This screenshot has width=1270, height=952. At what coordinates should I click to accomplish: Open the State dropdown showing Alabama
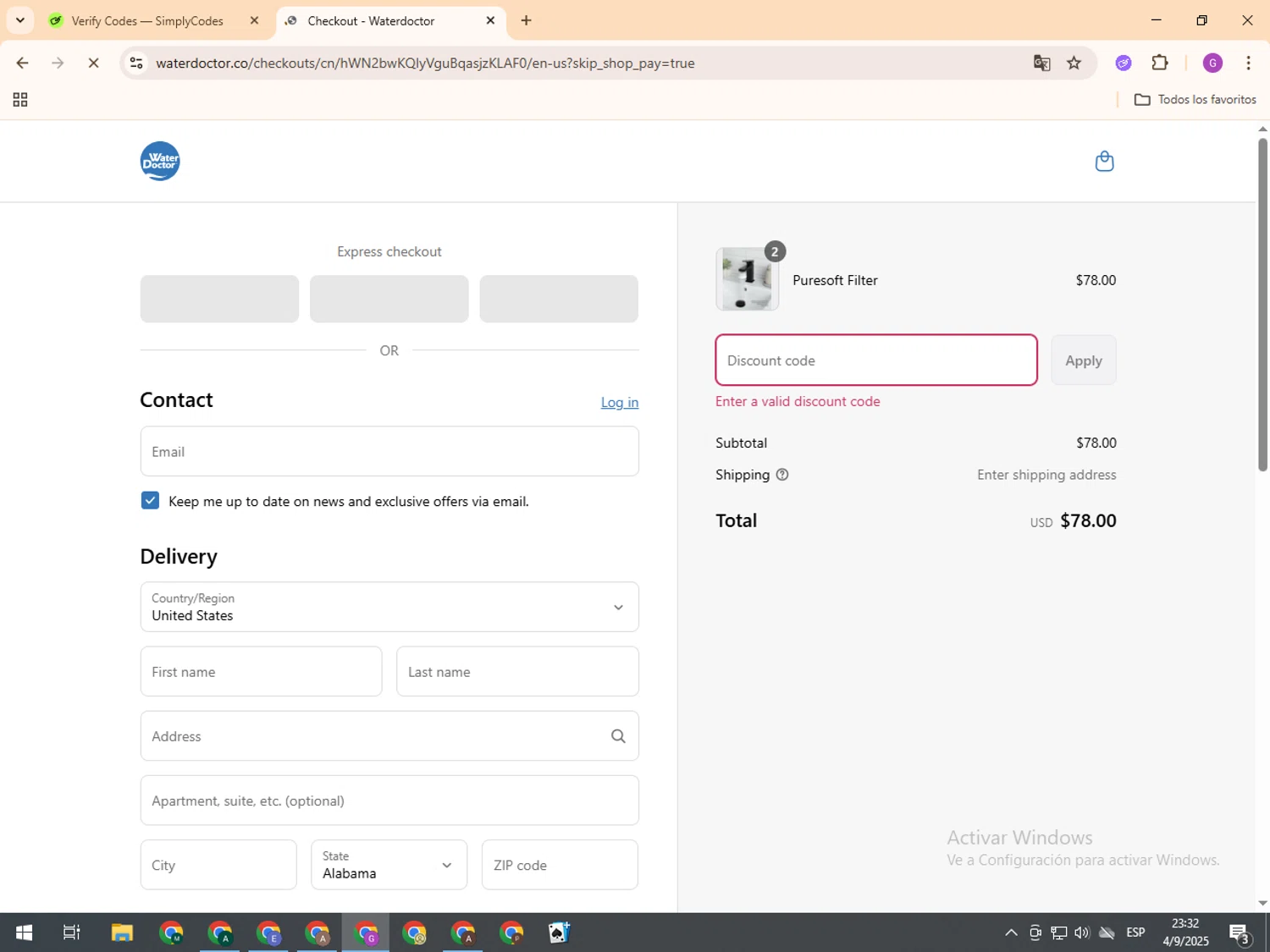click(389, 865)
